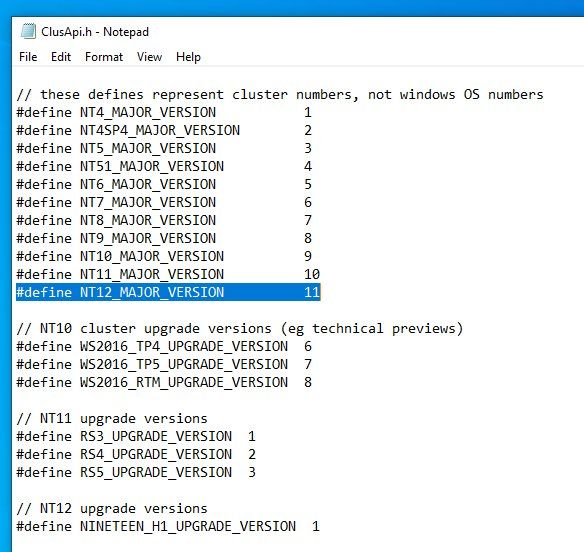The image size is (584, 552).
Task: Open the File menu
Action: [x=28, y=57]
